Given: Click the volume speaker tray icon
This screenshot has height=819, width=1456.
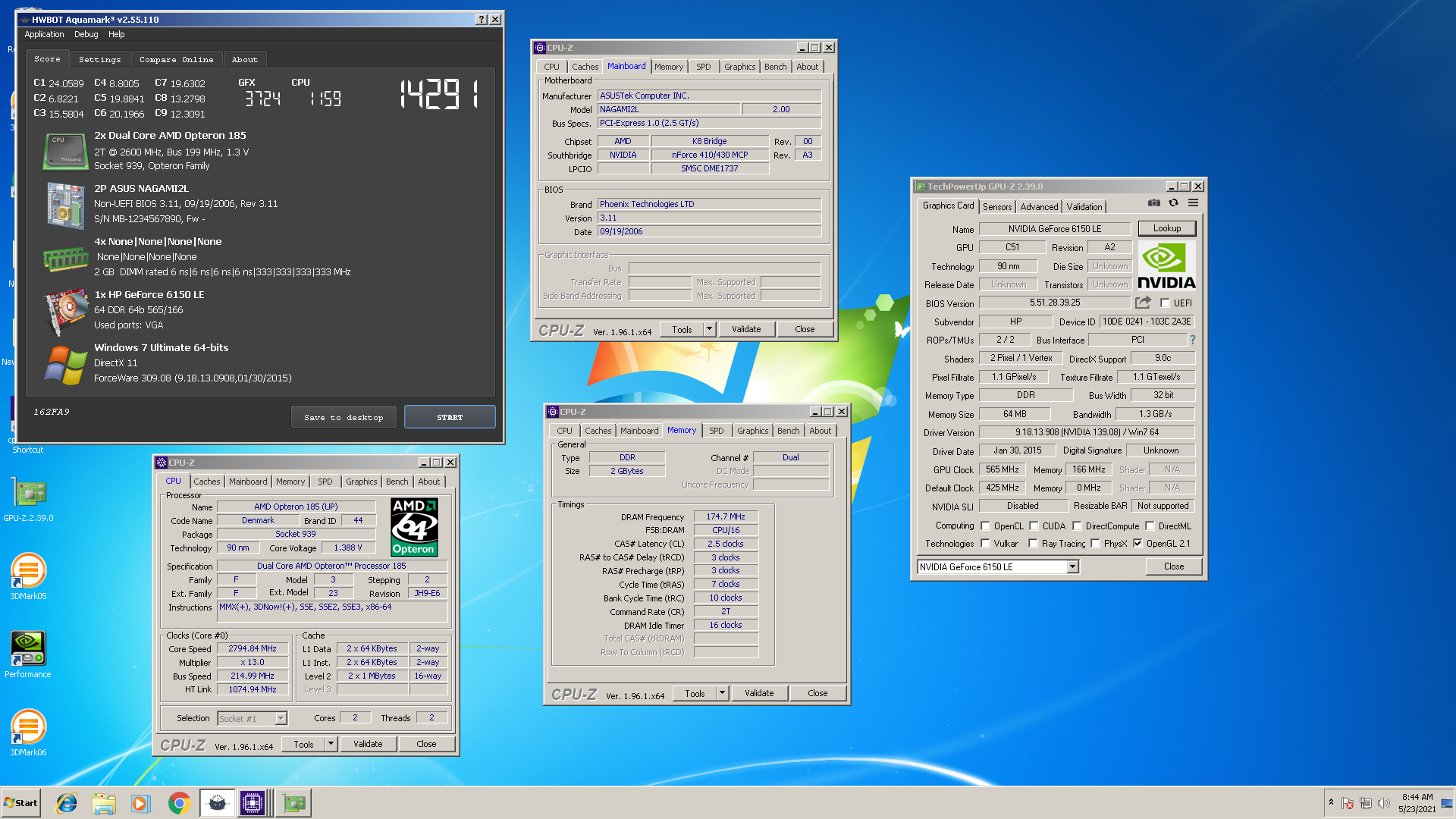Looking at the screenshot, I should coord(1383,803).
